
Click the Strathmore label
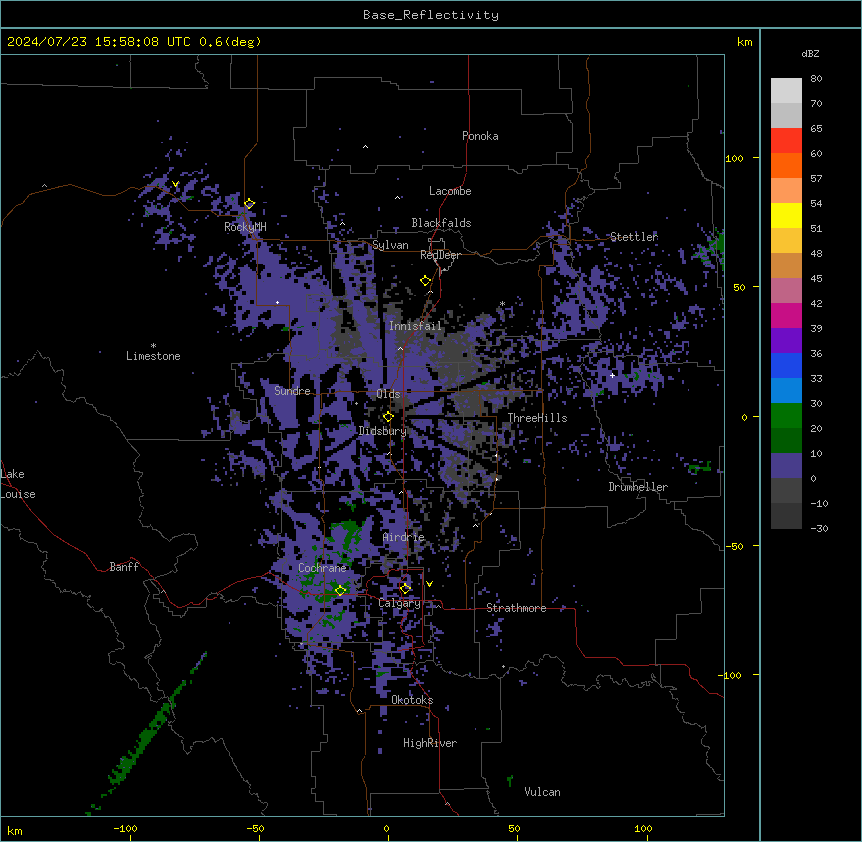(516, 608)
